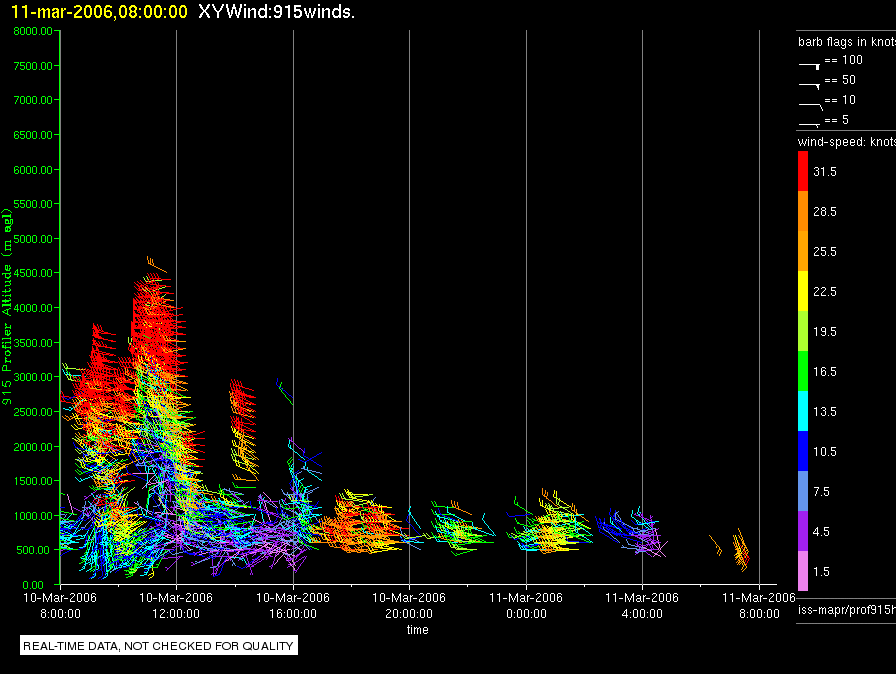Click the 6000.00 altitude tick label

33,170
